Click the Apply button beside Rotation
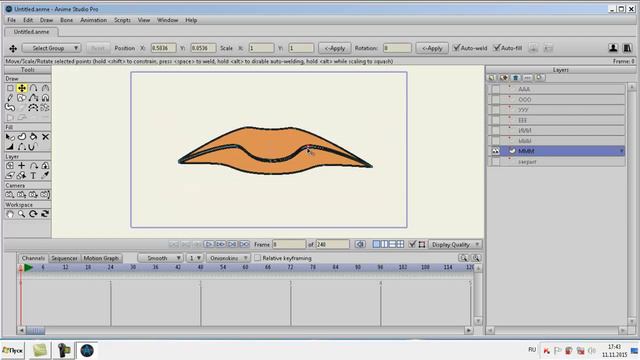 [432, 48]
